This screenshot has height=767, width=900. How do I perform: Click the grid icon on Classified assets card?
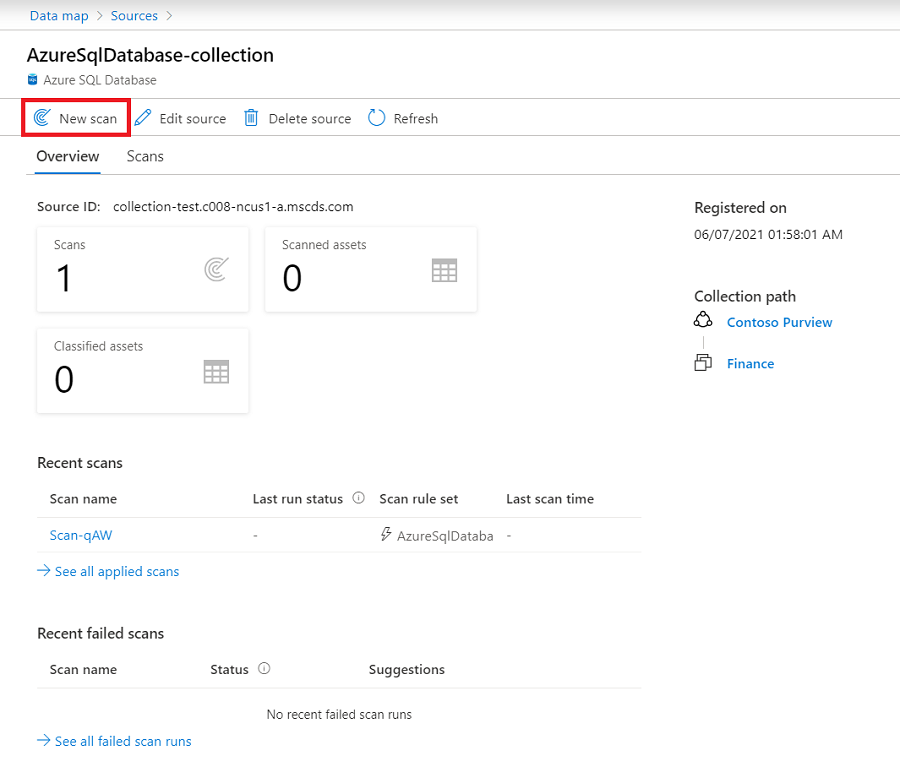pyautogui.click(x=215, y=371)
